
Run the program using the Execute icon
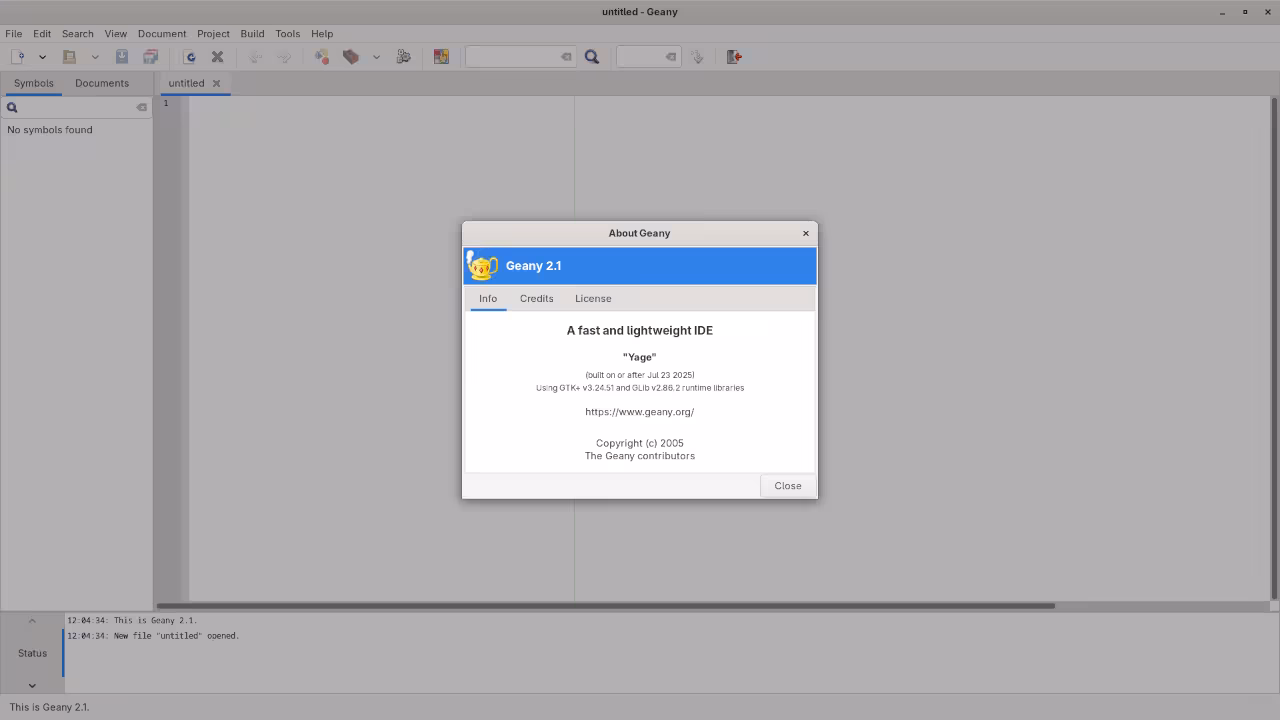pyautogui.click(x=403, y=56)
